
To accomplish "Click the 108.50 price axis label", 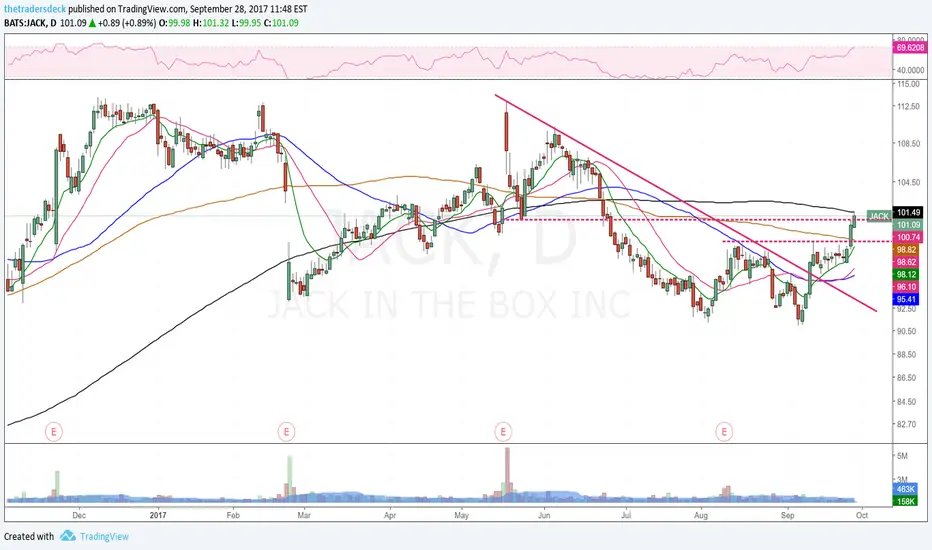I will tap(908, 144).
